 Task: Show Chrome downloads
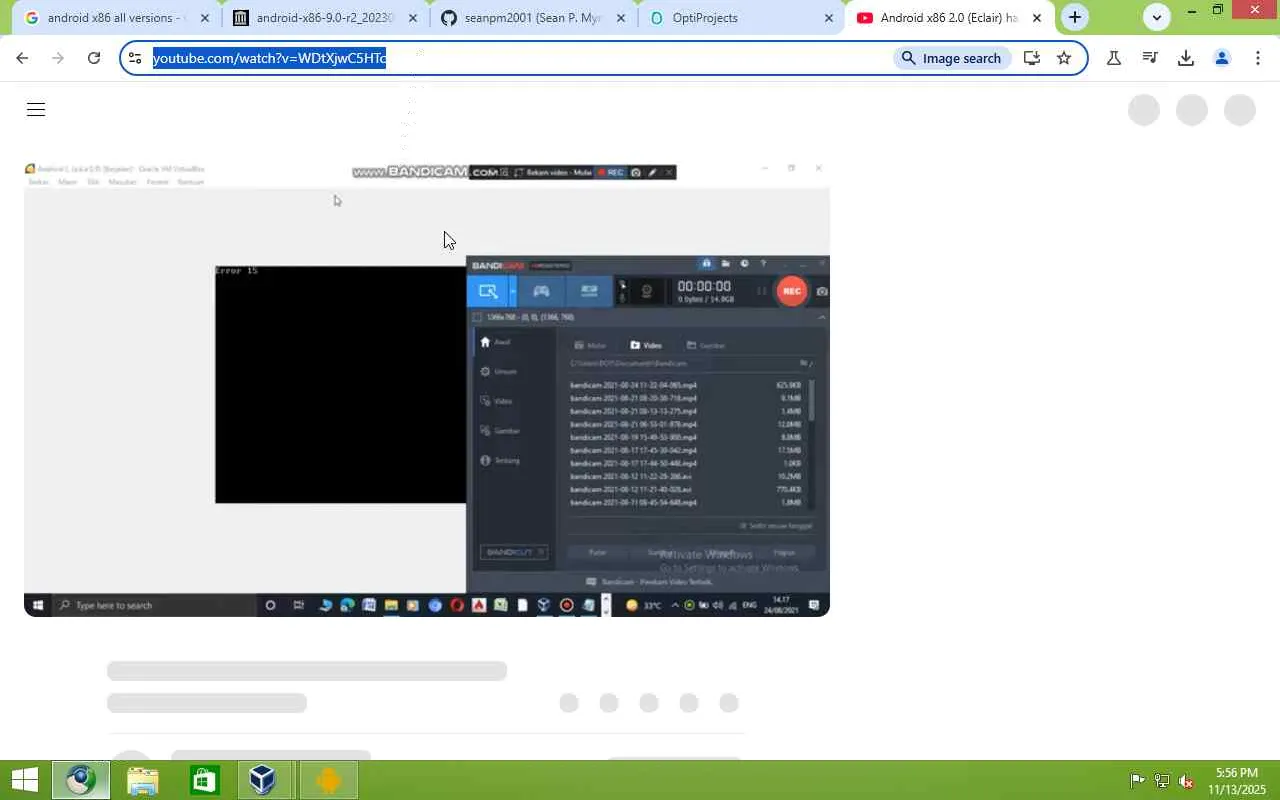point(1186,58)
